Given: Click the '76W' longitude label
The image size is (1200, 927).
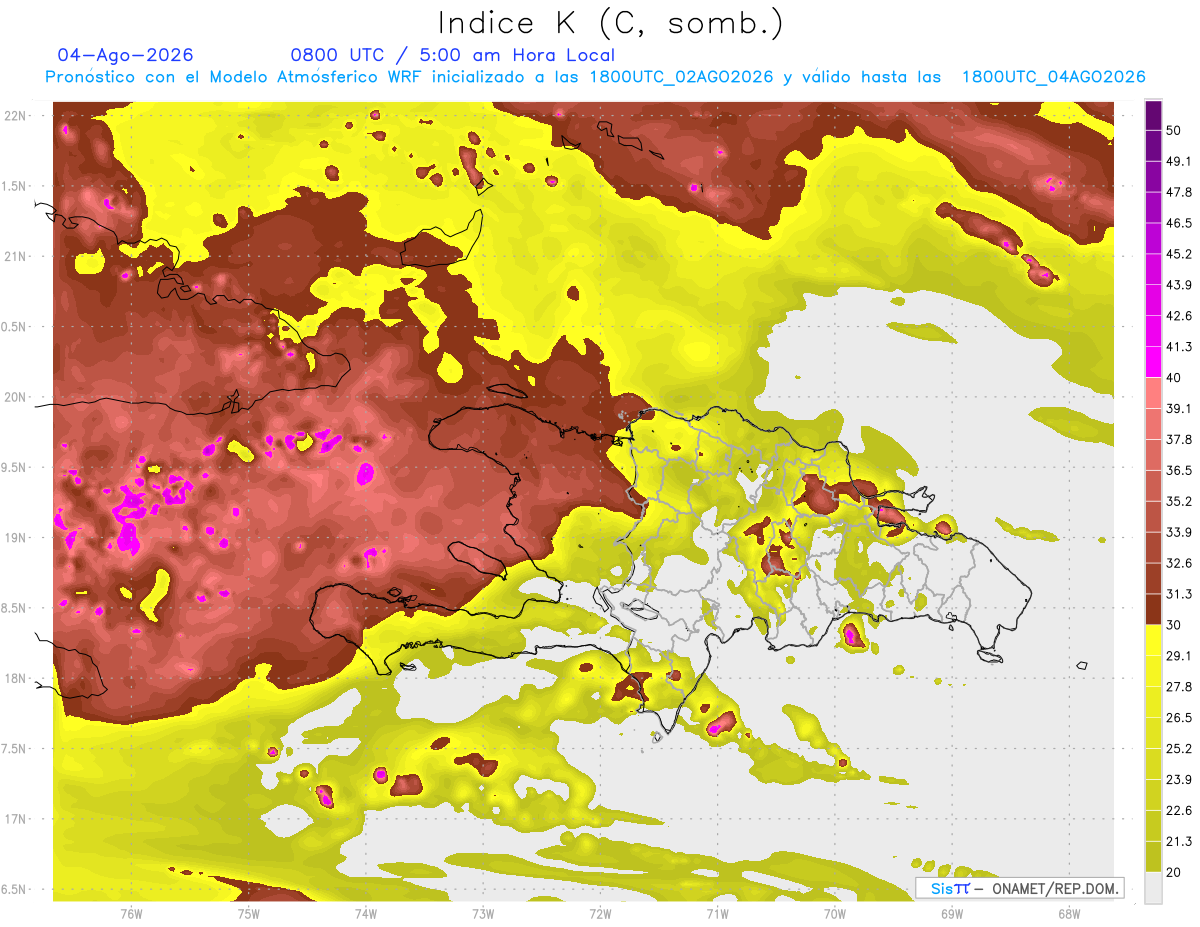Looking at the screenshot, I should (131, 914).
